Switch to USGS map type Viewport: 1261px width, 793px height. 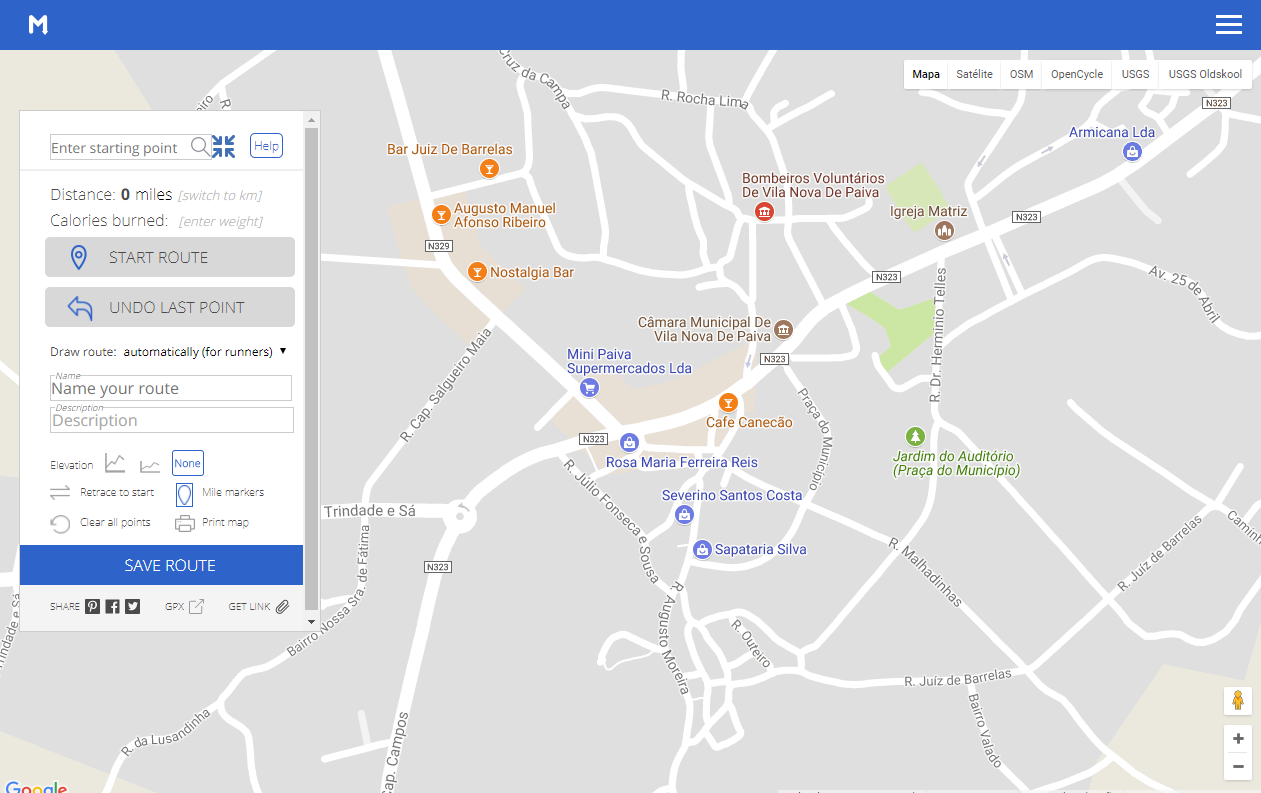(1135, 75)
